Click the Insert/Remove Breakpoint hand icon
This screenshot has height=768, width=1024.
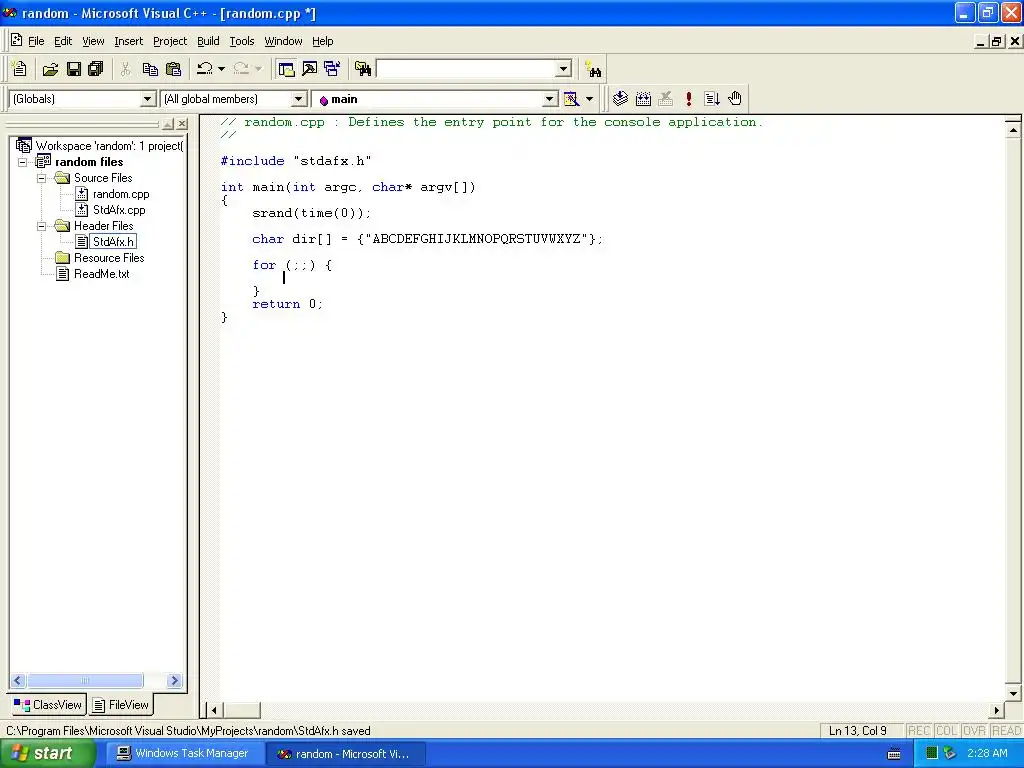[735, 99]
